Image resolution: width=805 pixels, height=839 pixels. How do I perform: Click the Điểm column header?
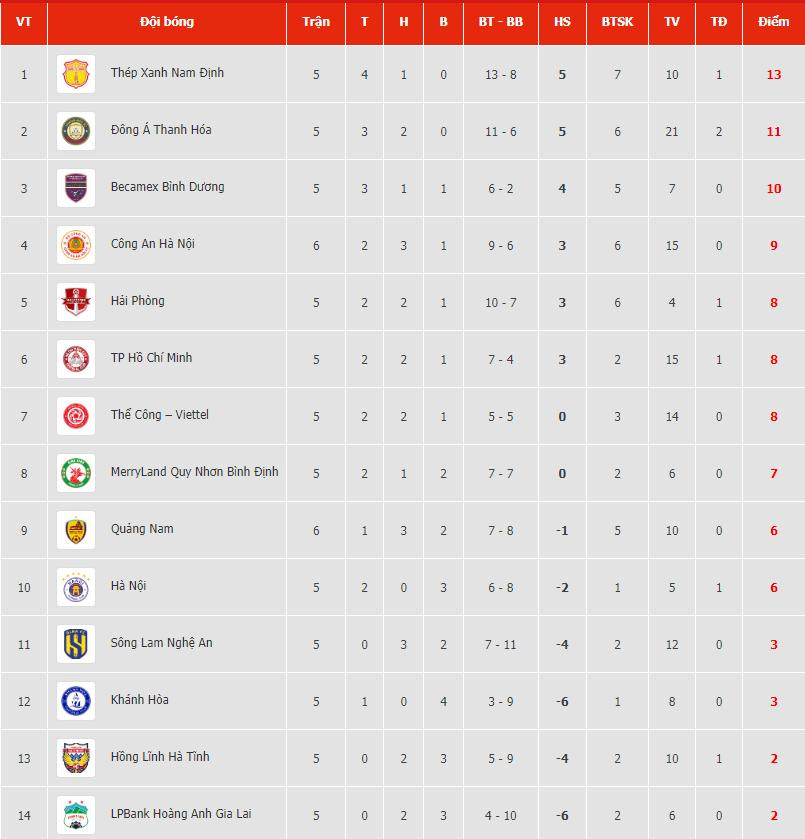point(773,21)
